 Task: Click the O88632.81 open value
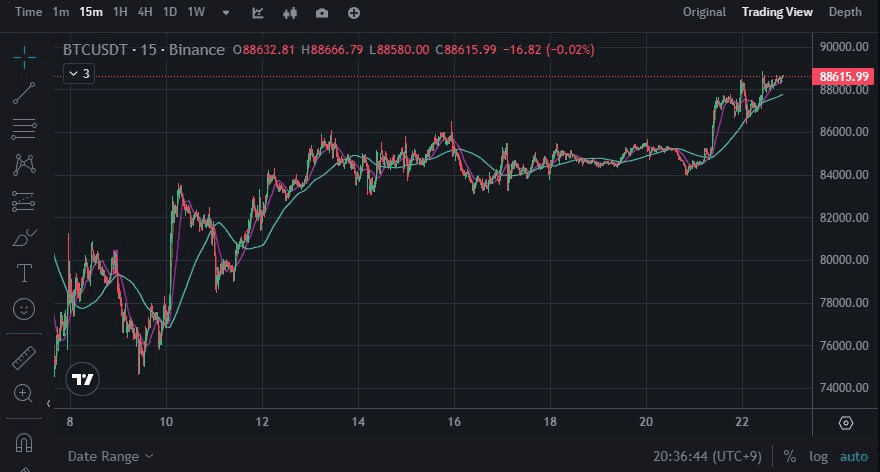[x=264, y=50]
